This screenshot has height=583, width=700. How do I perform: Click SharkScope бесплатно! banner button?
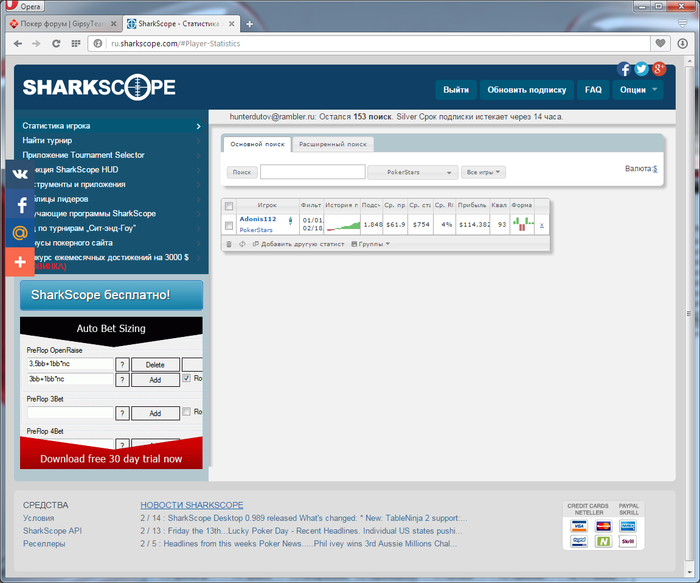(111, 295)
